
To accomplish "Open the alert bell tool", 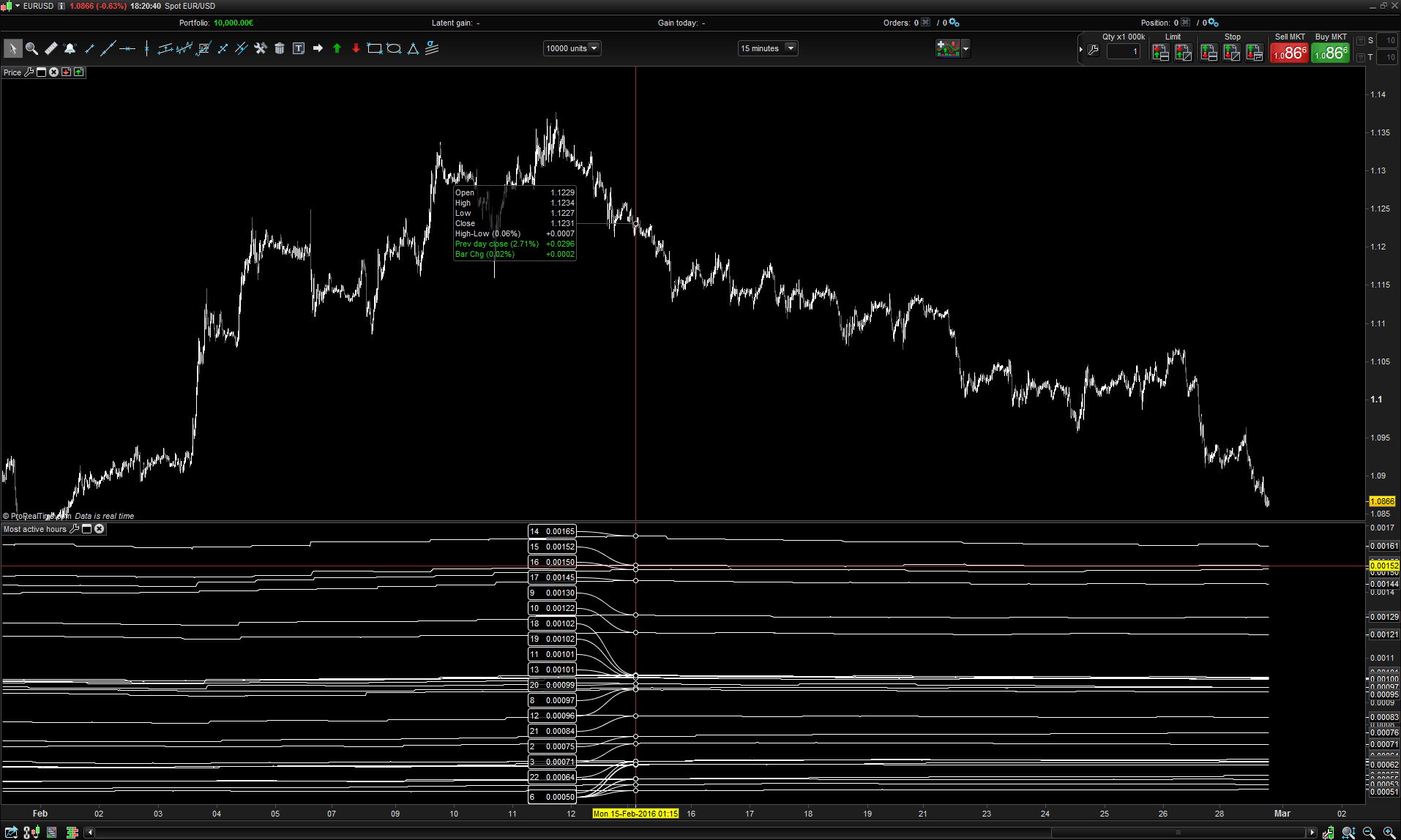I will click(70, 48).
